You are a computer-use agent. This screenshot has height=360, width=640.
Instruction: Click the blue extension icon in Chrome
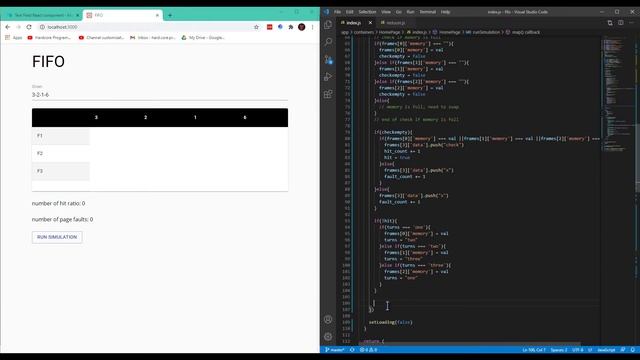(280, 27)
